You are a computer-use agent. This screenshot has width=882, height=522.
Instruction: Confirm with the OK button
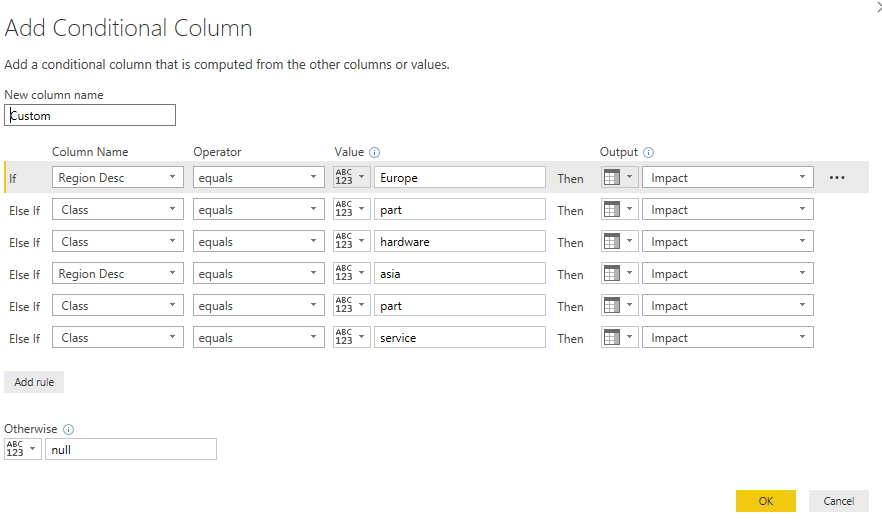(x=766, y=501)
